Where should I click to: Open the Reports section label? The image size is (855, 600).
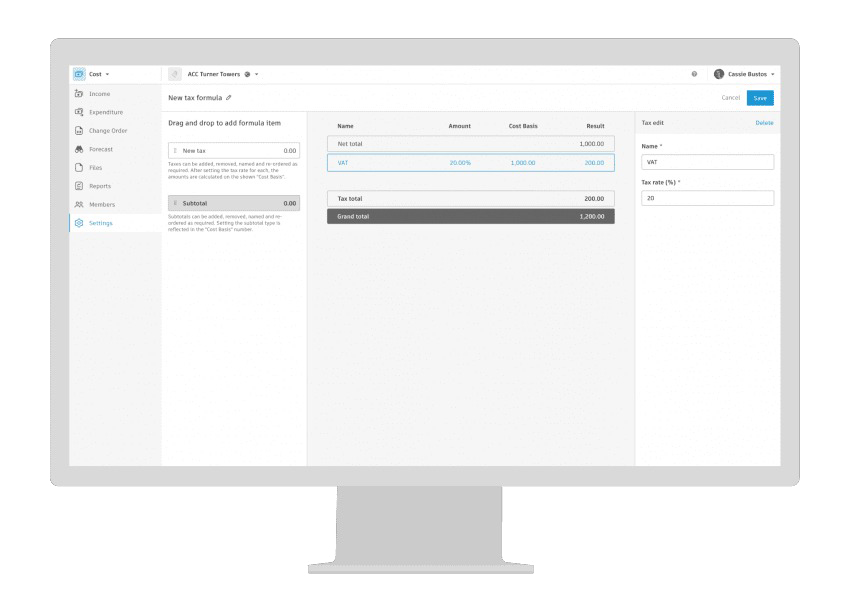(100, 186)
